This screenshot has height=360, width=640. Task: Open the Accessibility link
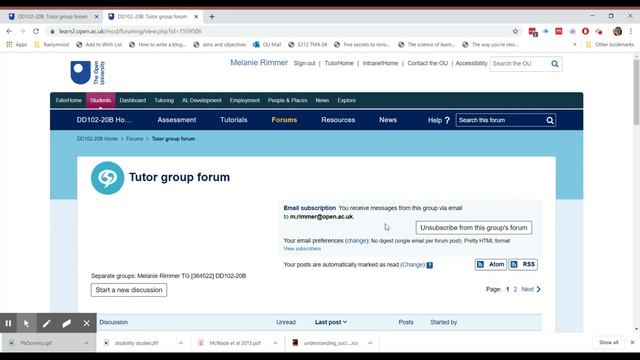click(471, 63)
